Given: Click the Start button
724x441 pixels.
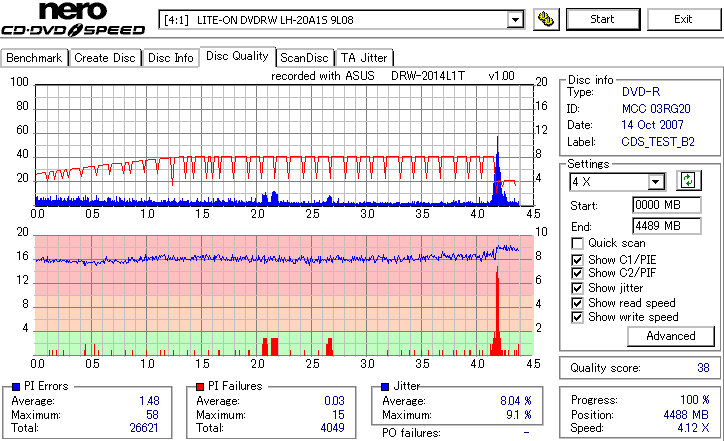Looking at the screenshot, I should click(603, 19).
